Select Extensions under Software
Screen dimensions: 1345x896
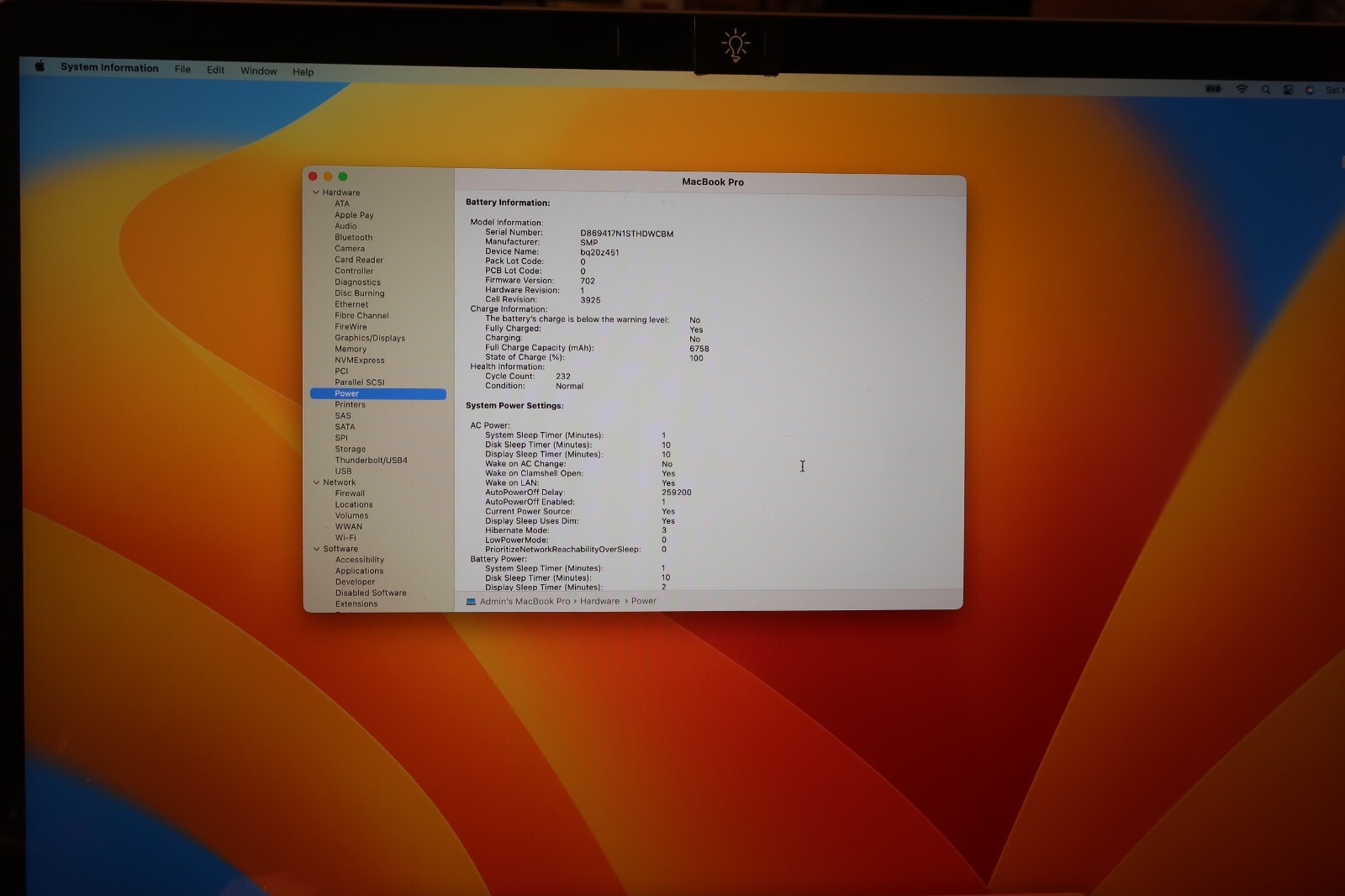[356, 603]
